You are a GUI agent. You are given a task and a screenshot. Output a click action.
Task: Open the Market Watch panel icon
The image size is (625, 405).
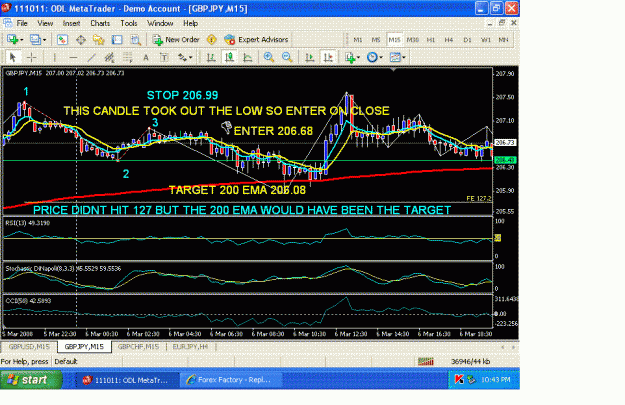tap(62, 39)
